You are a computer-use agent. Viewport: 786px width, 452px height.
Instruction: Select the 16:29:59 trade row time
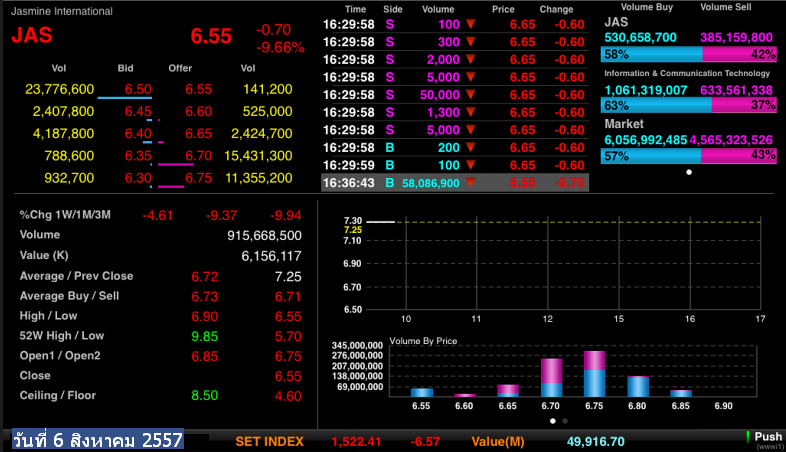(349, 165)
